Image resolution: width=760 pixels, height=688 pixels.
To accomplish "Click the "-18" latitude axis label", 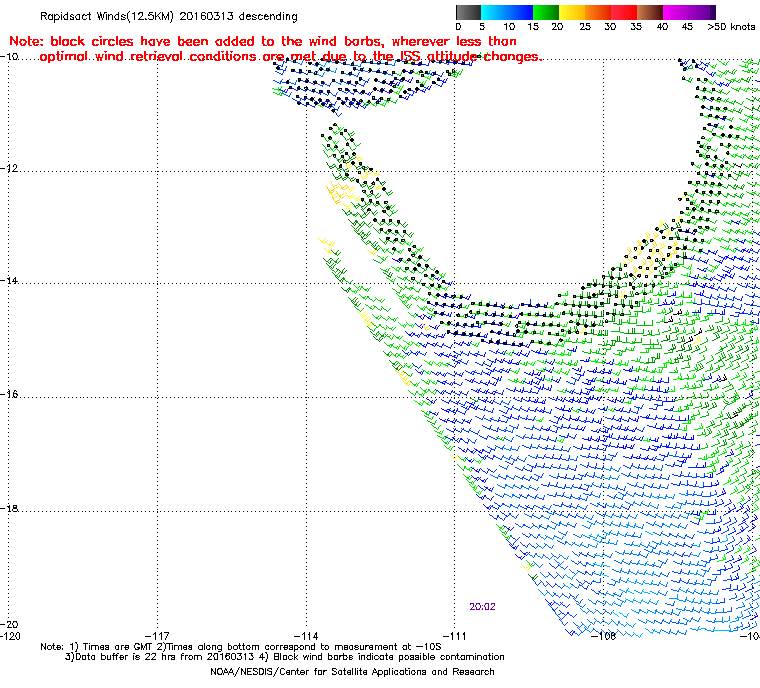I will [9, 508].
